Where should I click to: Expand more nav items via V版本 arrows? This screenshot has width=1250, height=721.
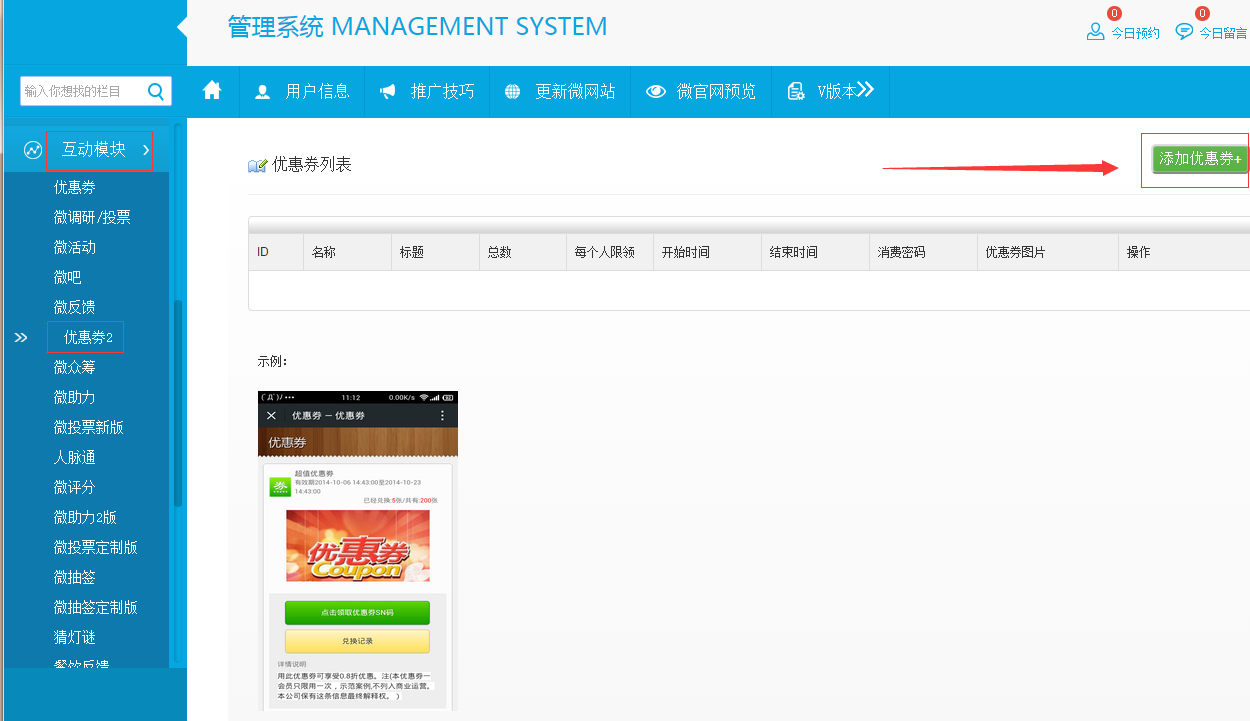click(865, 90)
